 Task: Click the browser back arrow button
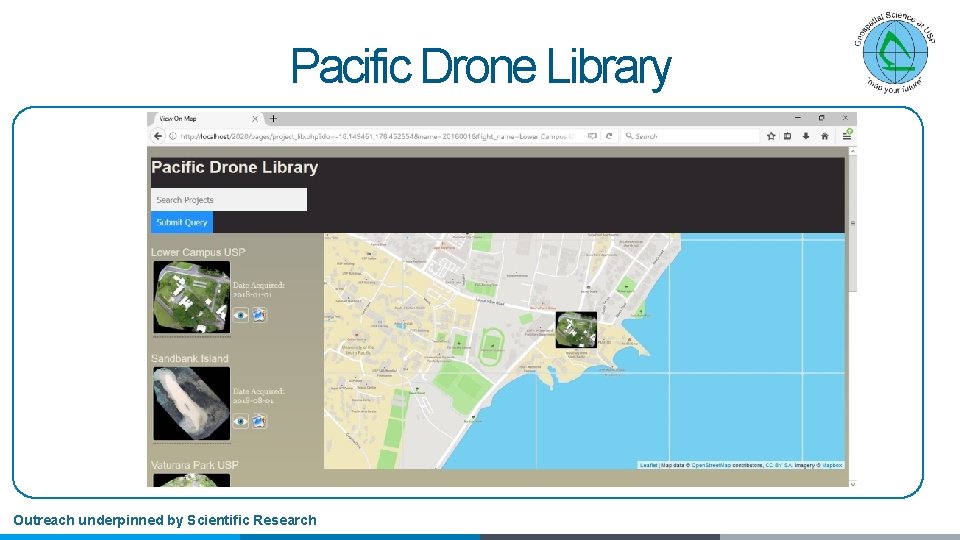[158, 136]
